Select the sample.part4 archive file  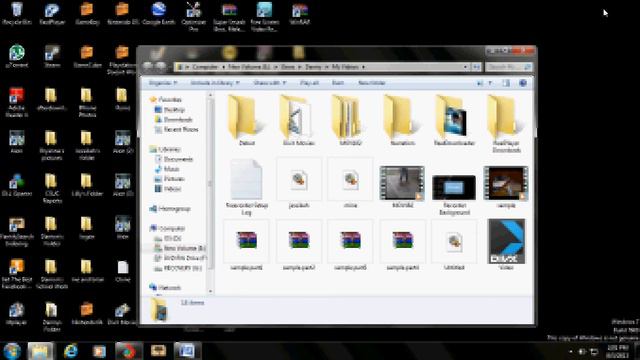point(402,245)
